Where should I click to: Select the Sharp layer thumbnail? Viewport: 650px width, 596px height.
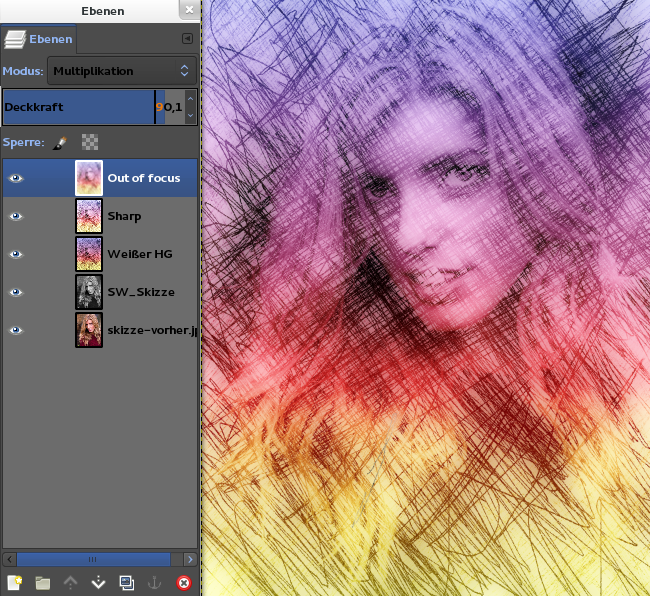click(x=89, y=216)
